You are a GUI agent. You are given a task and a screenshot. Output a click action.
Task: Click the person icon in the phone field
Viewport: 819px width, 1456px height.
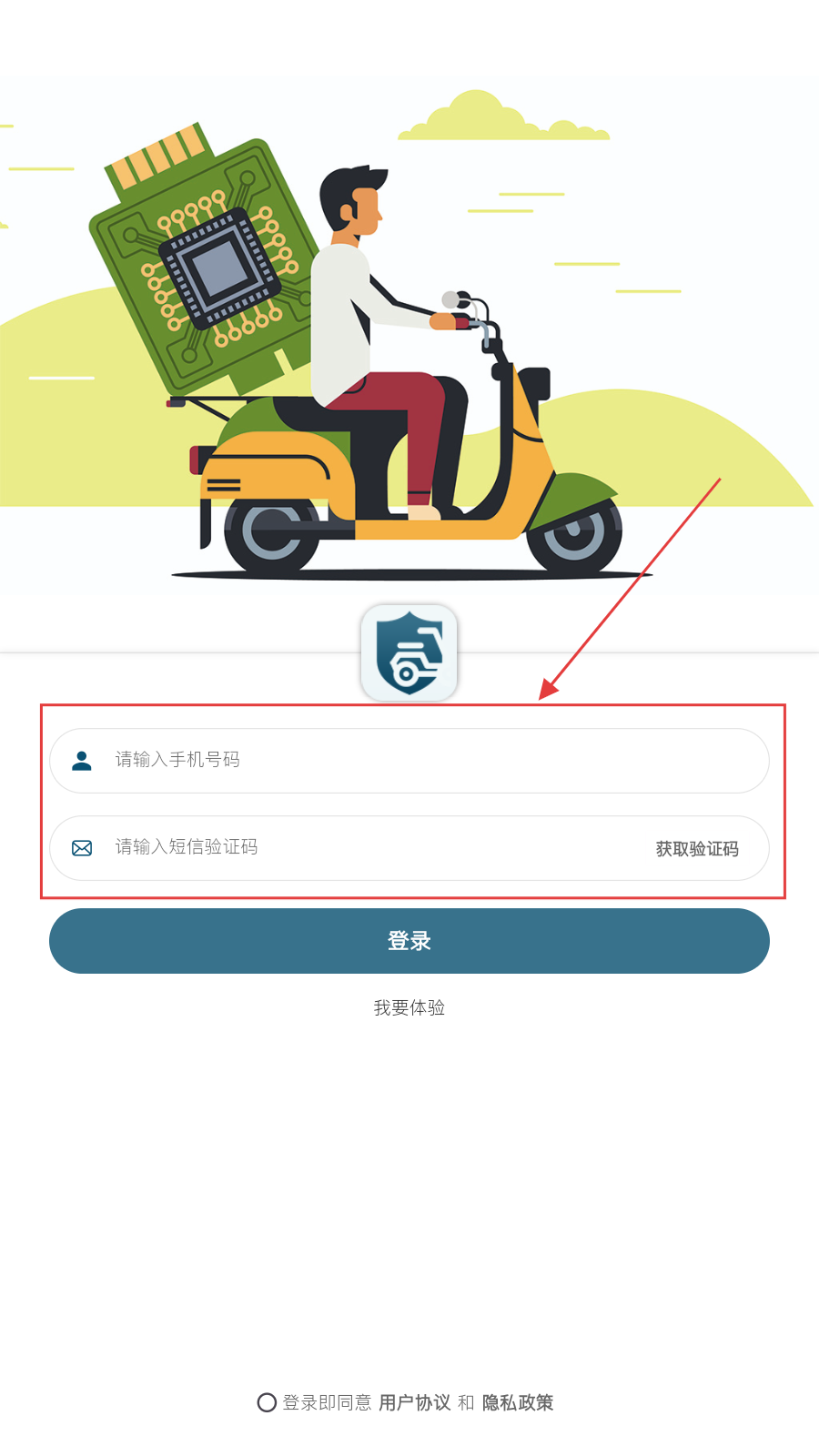82,761
